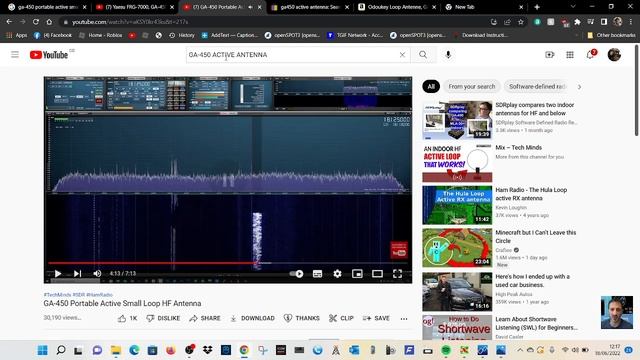Screen dimensions: 640x360
Task: Open 'Minecraft but I Can't Leave this Circle'
Action: 536,237
